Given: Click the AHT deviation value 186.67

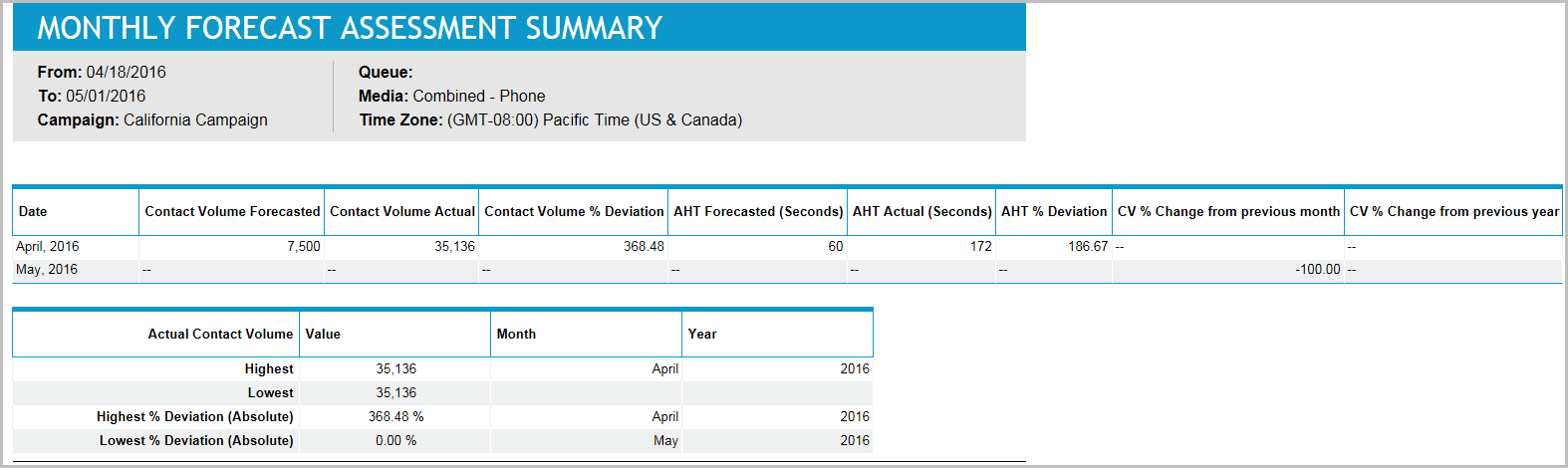Looking at the screenshot, I should click(1088, 246).
